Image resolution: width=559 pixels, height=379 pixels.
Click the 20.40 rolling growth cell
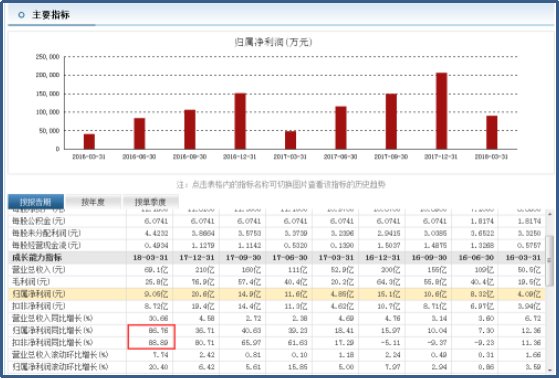[158, 367]
